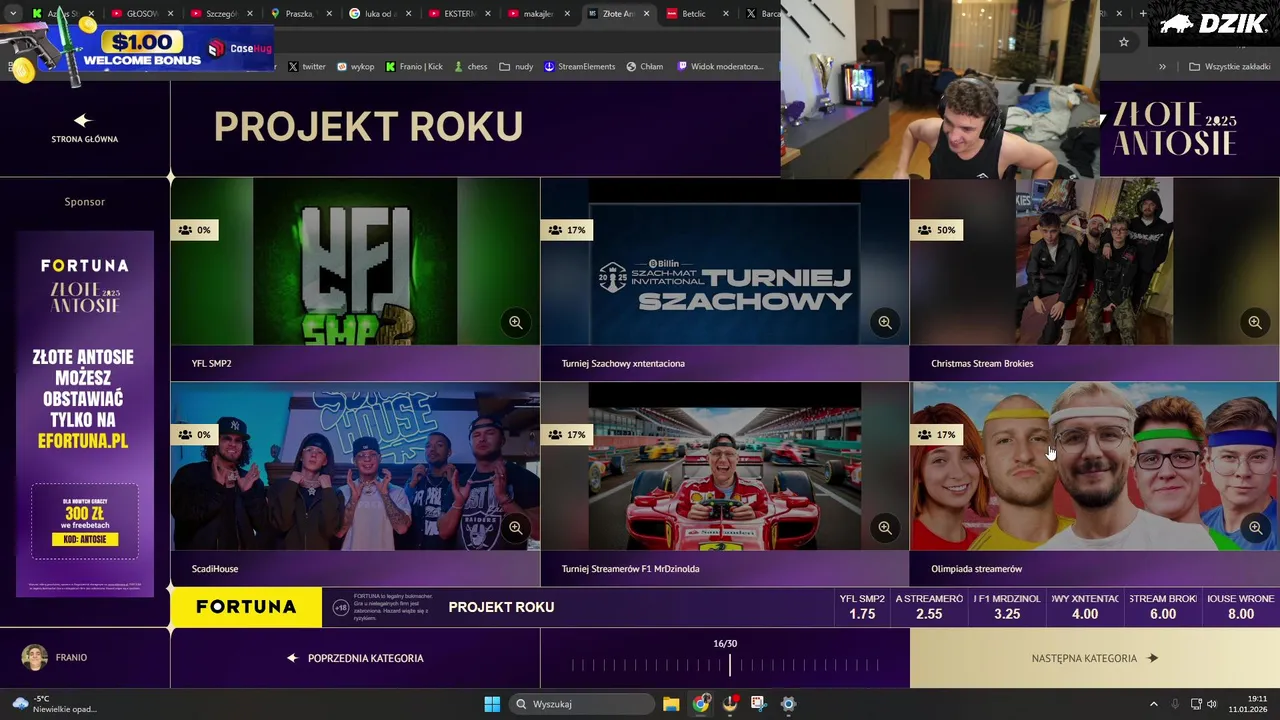This screenshot has height=720, width=1280.
Task: Open Fortuna sponsor banner on left
Action: click(85, 414)
